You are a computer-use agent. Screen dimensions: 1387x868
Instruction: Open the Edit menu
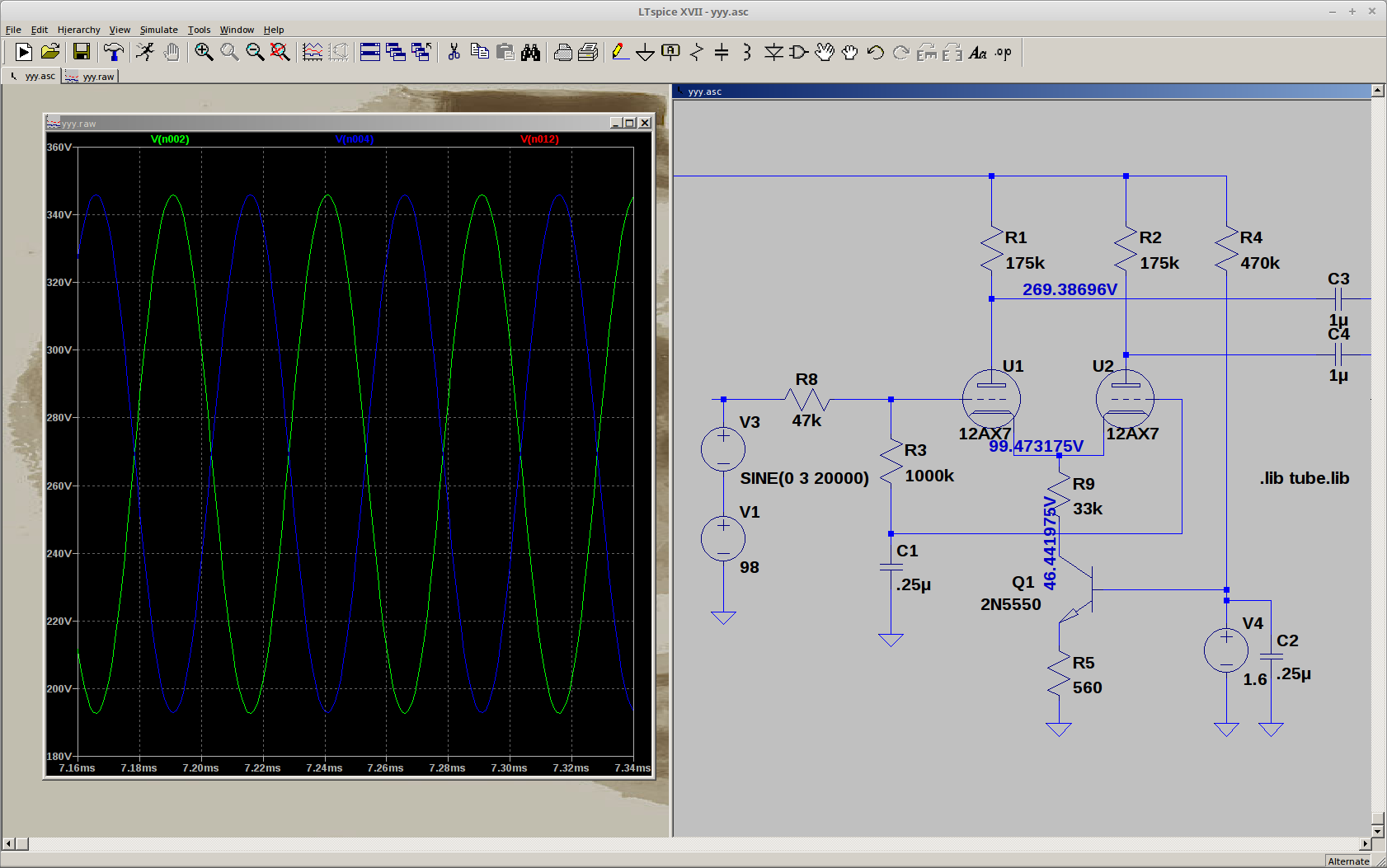[40, 30]
